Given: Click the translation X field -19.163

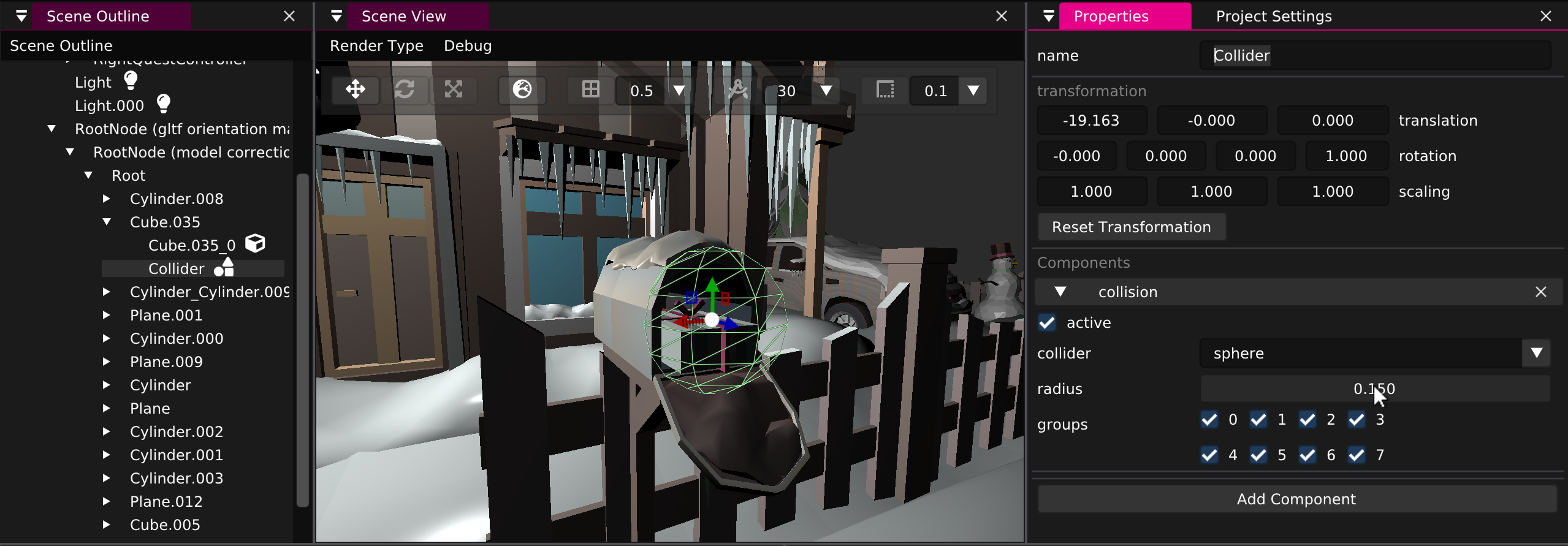Looking at the screenshot, I should point(1091,120).
